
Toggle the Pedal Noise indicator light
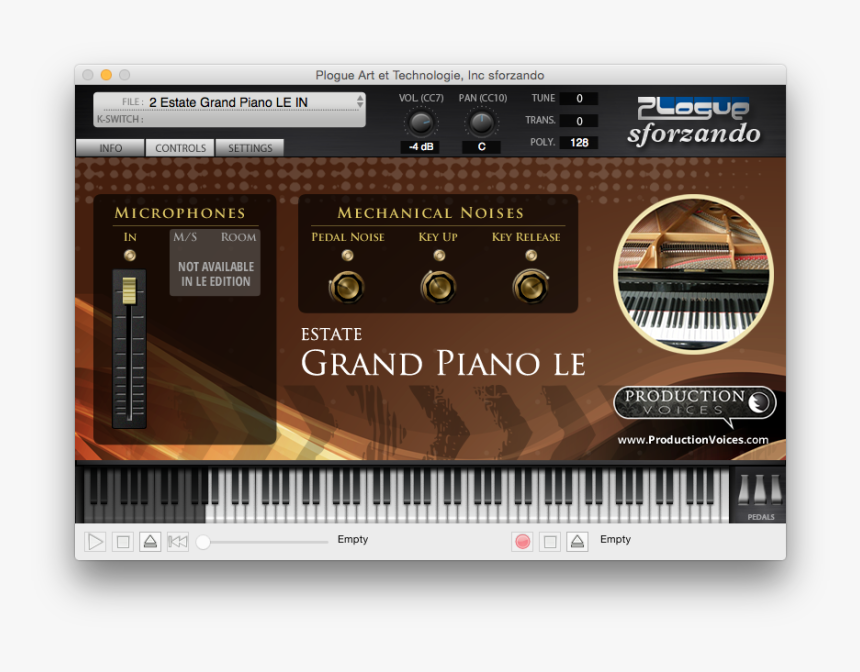[x=346, y=254]
